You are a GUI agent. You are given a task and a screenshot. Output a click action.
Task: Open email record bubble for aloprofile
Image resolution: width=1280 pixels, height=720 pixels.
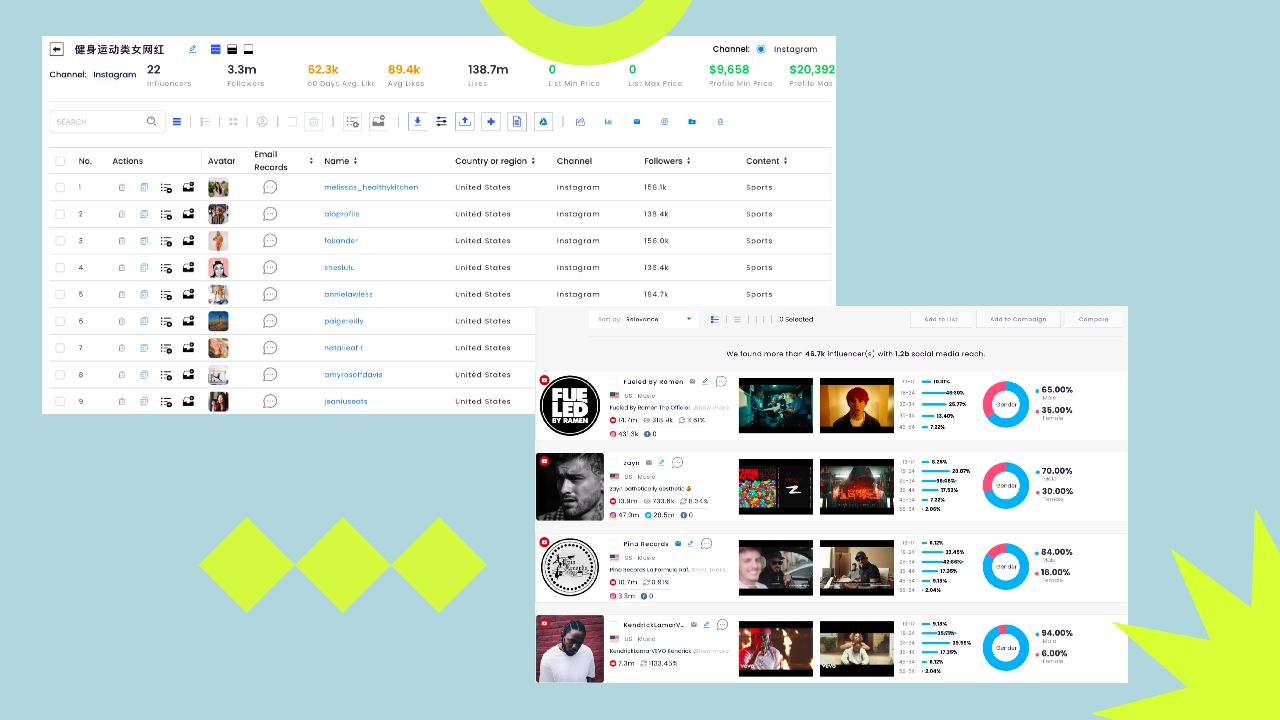click(x=270, y=214)
